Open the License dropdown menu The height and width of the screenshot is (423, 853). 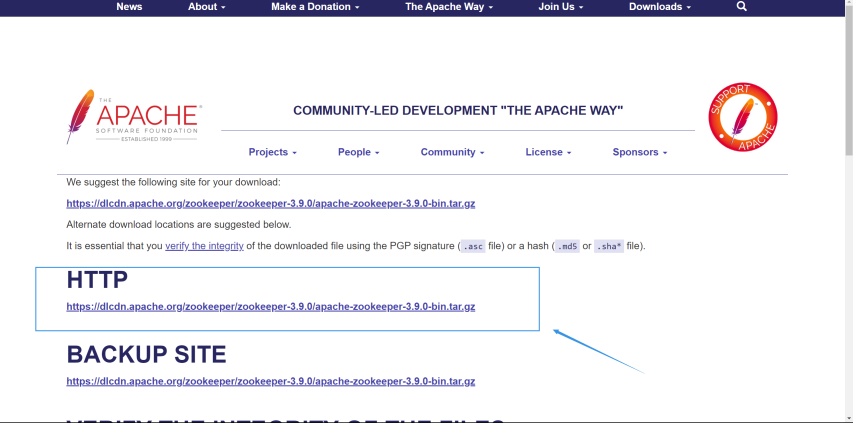pos(548,152)
